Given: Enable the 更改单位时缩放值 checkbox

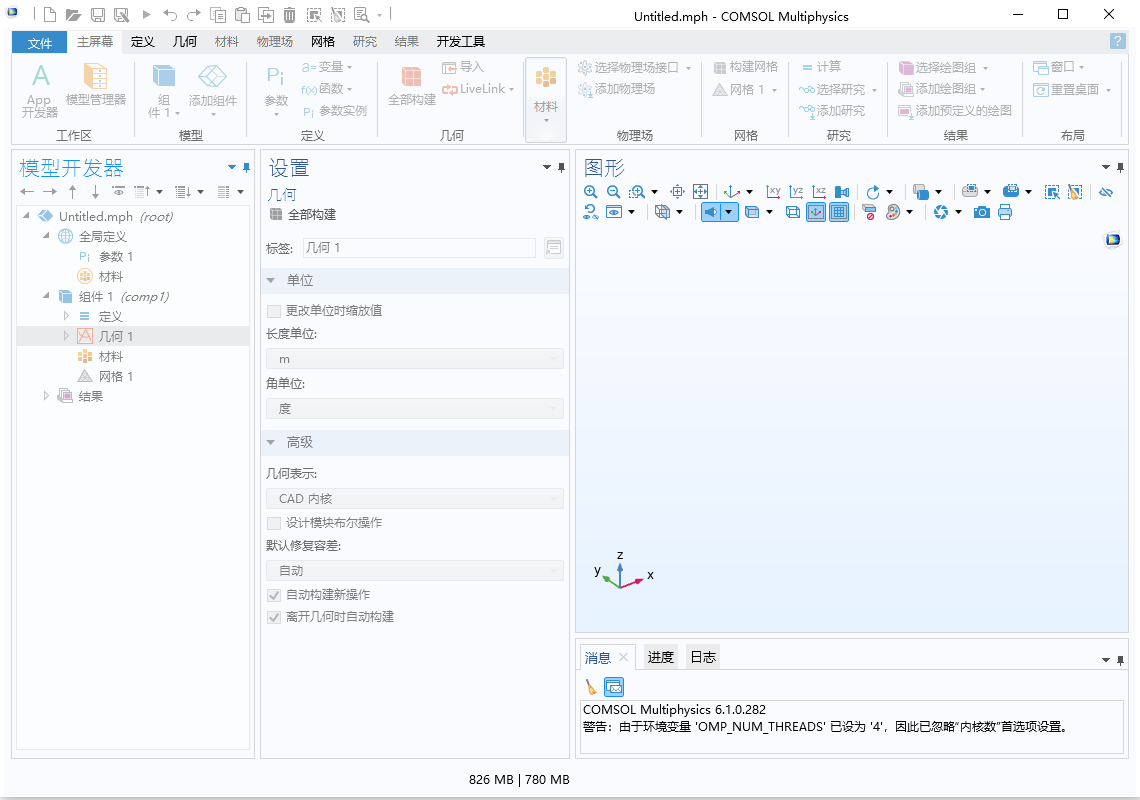Looking at the screenshot, I should point(274,311).
